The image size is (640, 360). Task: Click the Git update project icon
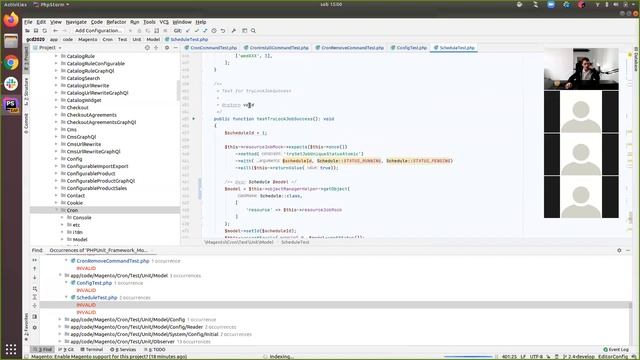point(188,31)
